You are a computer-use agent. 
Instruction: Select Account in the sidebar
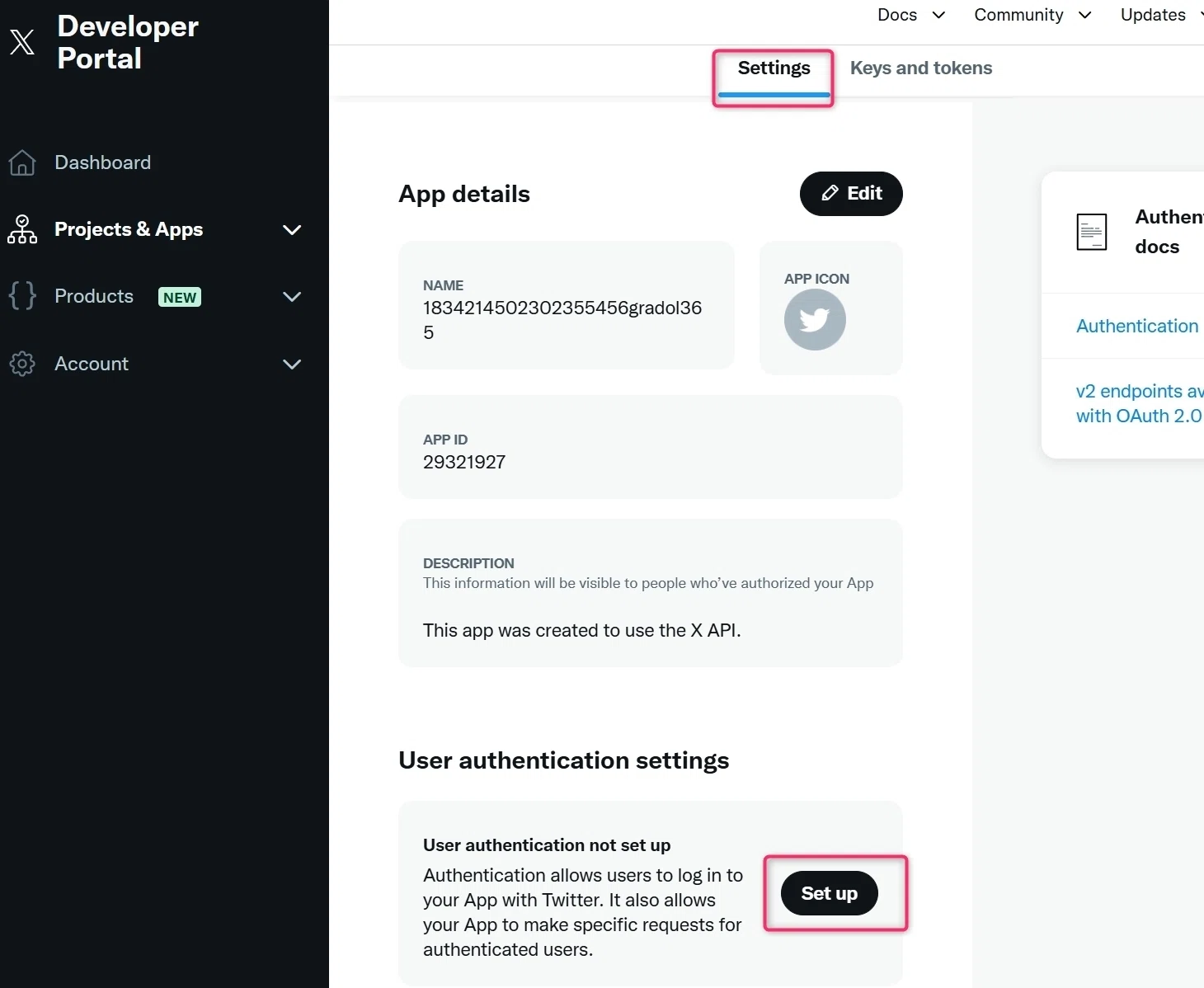92,364
